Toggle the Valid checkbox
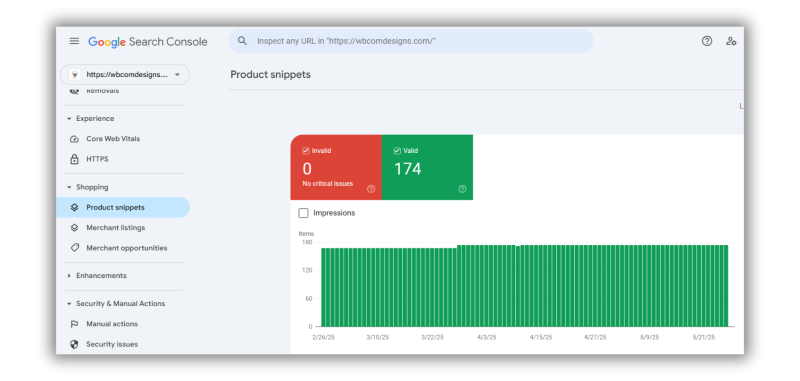Viewport: 800px width, 381px height. click(x=397, y=151)
